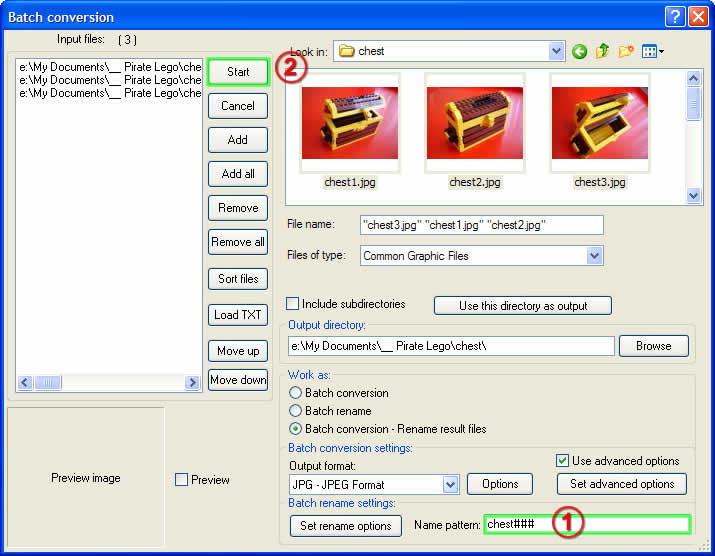Select second input file in list

(x=109, y=80)
